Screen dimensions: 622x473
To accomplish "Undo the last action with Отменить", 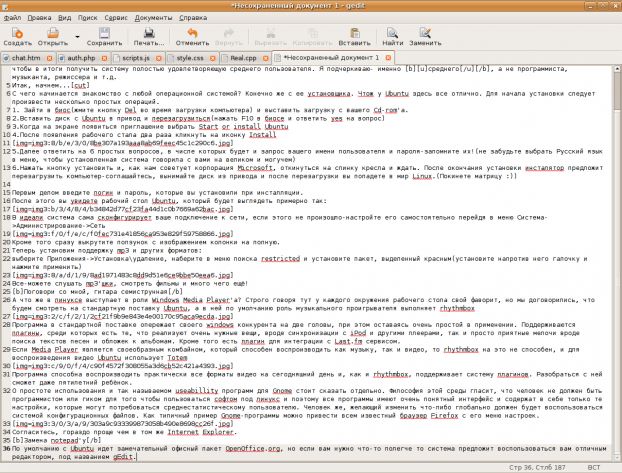I will click(193, 34).
